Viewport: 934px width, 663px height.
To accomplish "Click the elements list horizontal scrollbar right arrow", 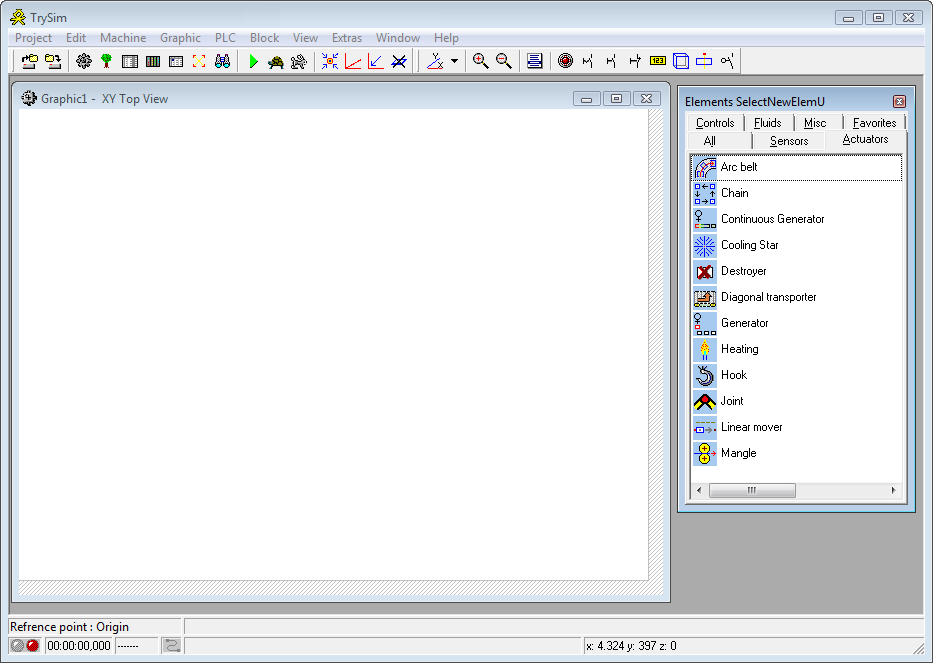I will point(894,491).
